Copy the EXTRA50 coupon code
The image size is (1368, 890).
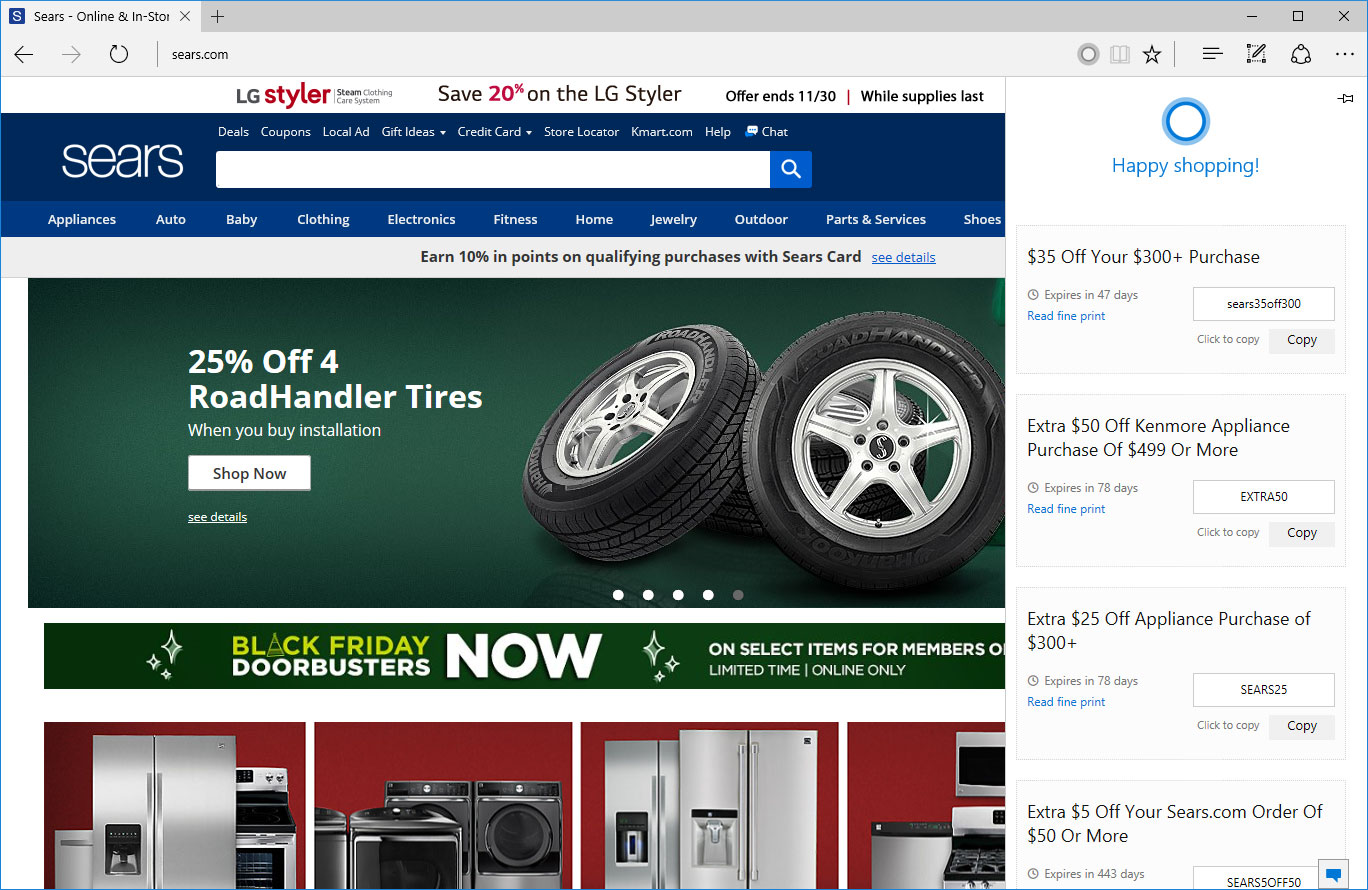1301,533
